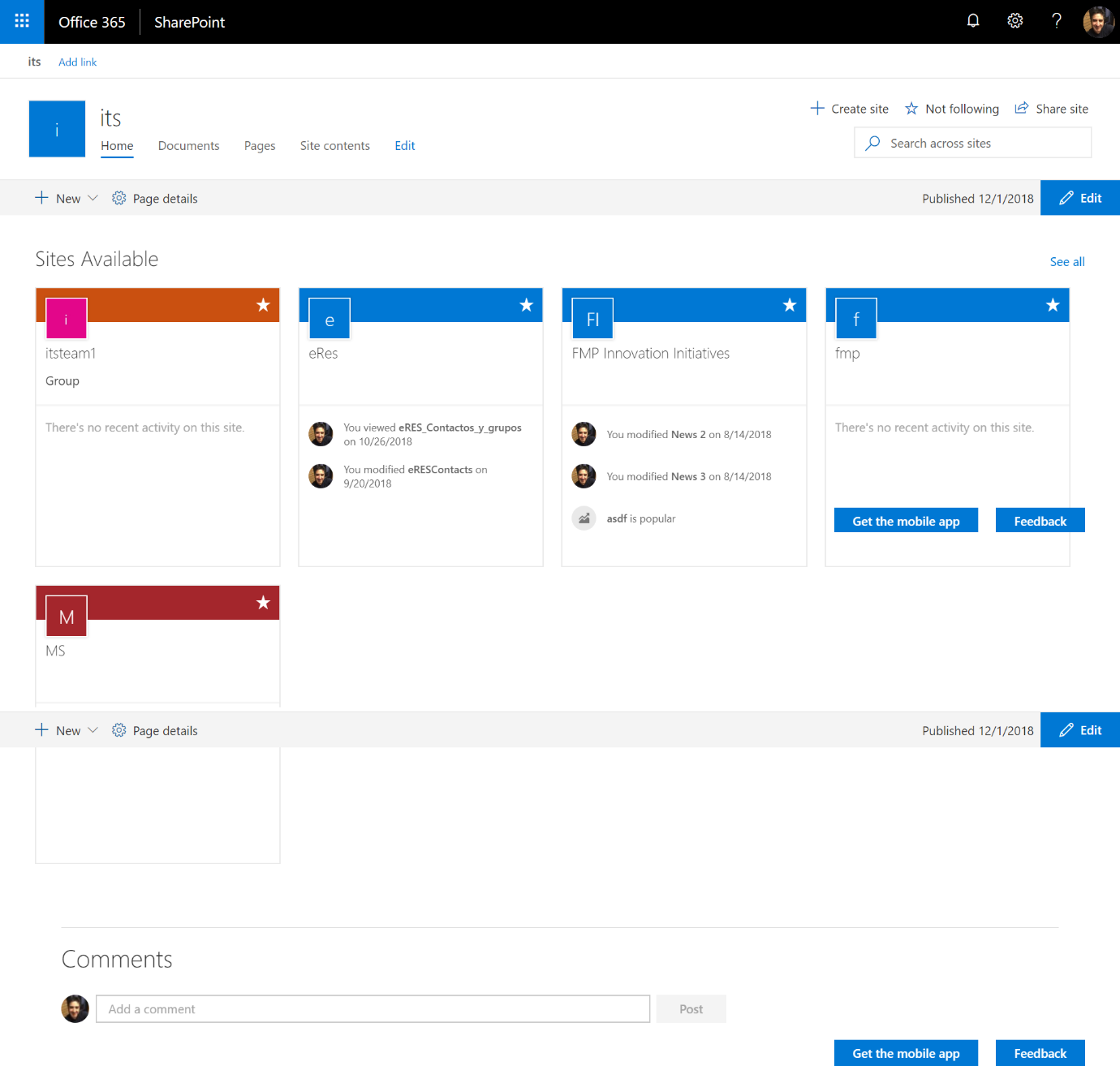
Task: Open notifications bell
Action: [972, 21]
